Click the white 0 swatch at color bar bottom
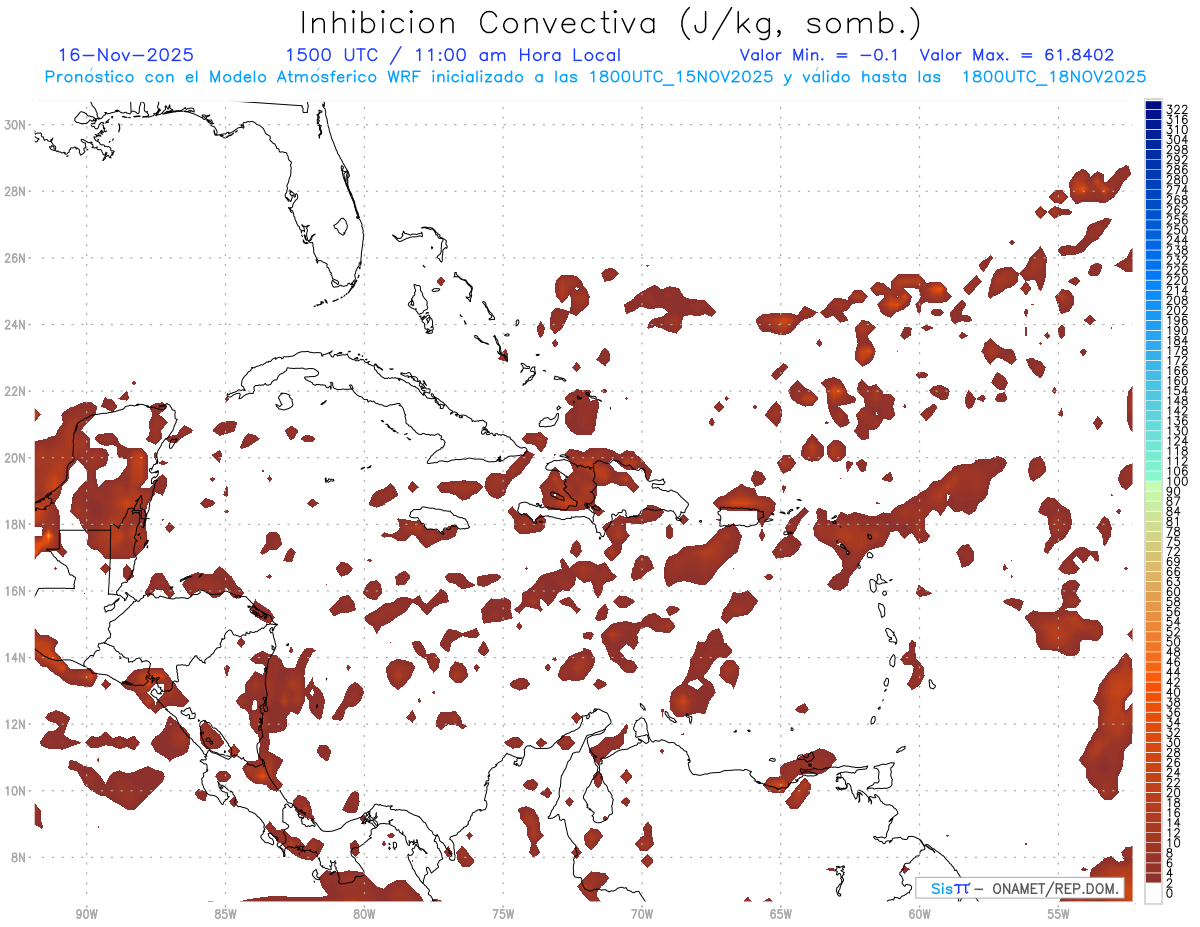Screen dimensions: 1200x927 (x=1153, y=891)
